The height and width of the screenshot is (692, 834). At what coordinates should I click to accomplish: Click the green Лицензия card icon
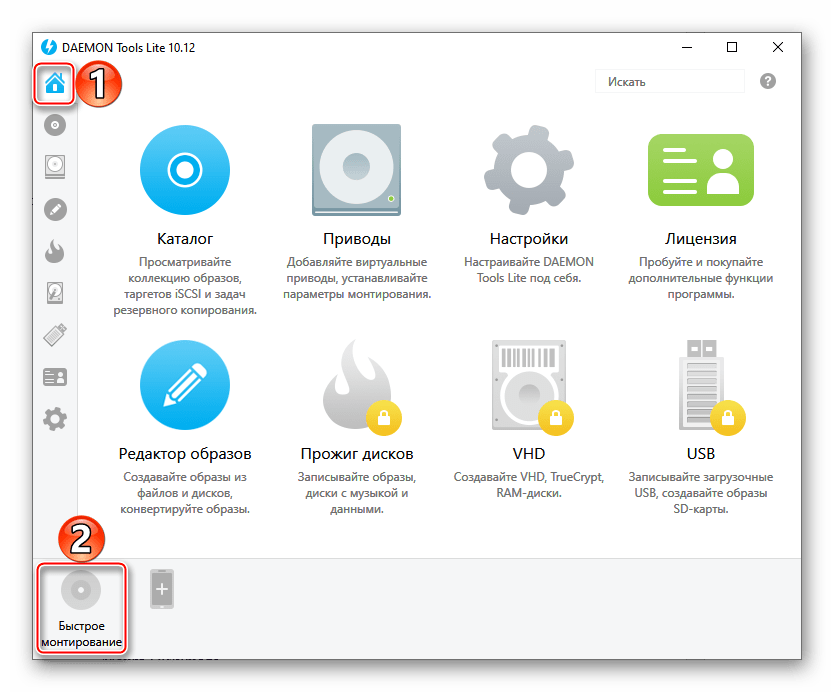700,170
